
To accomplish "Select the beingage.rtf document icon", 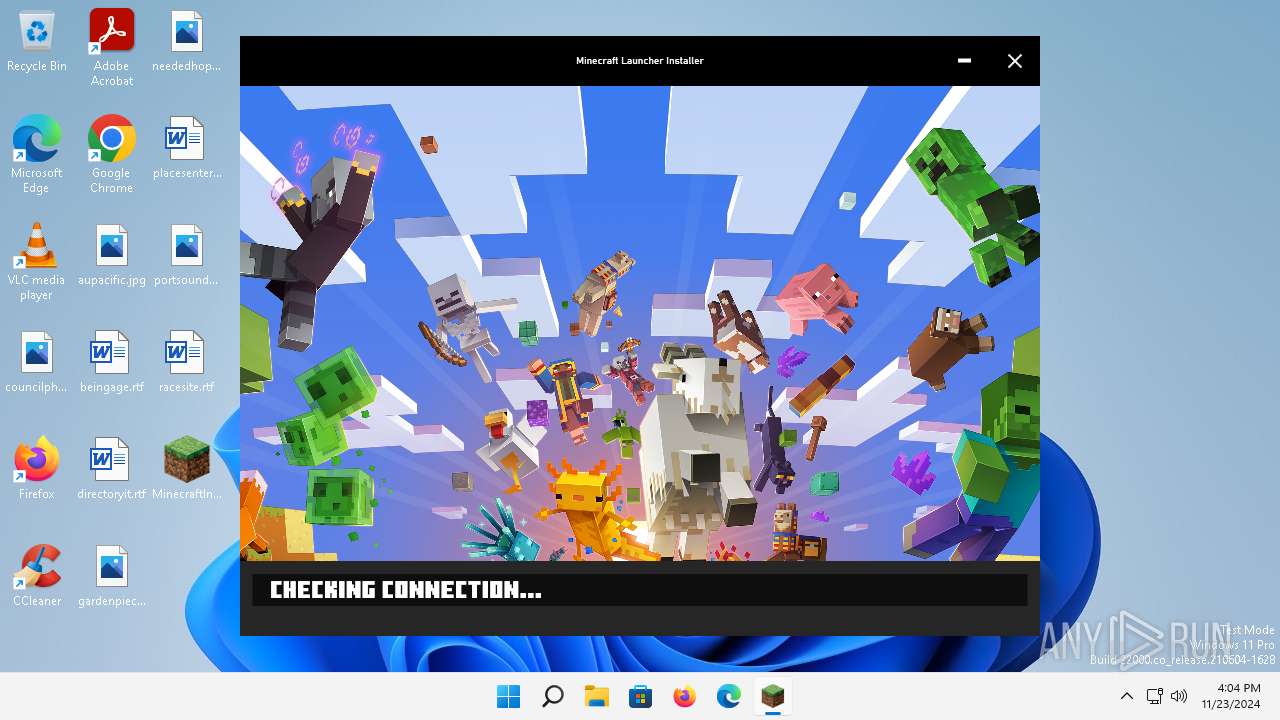I will click(112, 362).
